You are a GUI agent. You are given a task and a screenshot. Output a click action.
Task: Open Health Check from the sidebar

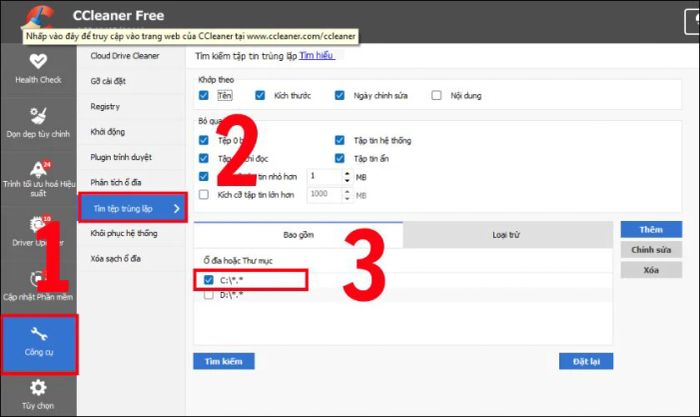coord(38,70)
